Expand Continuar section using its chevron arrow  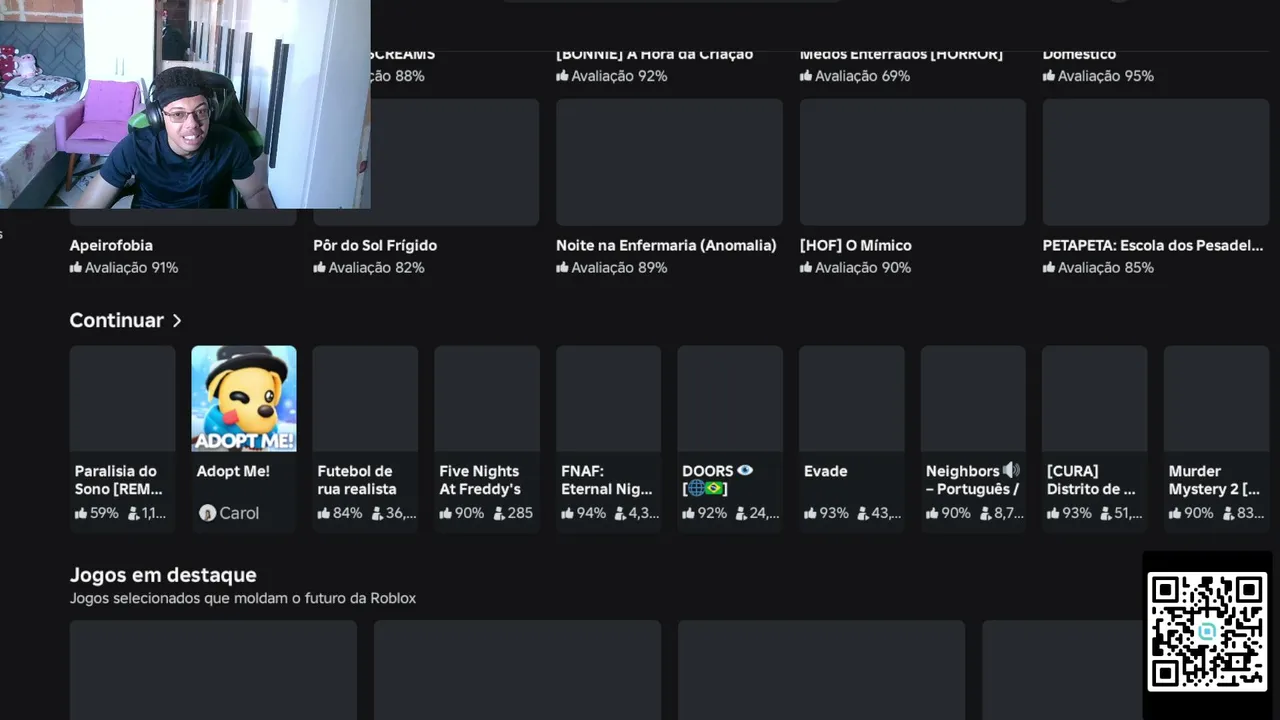tap(177, 321)
